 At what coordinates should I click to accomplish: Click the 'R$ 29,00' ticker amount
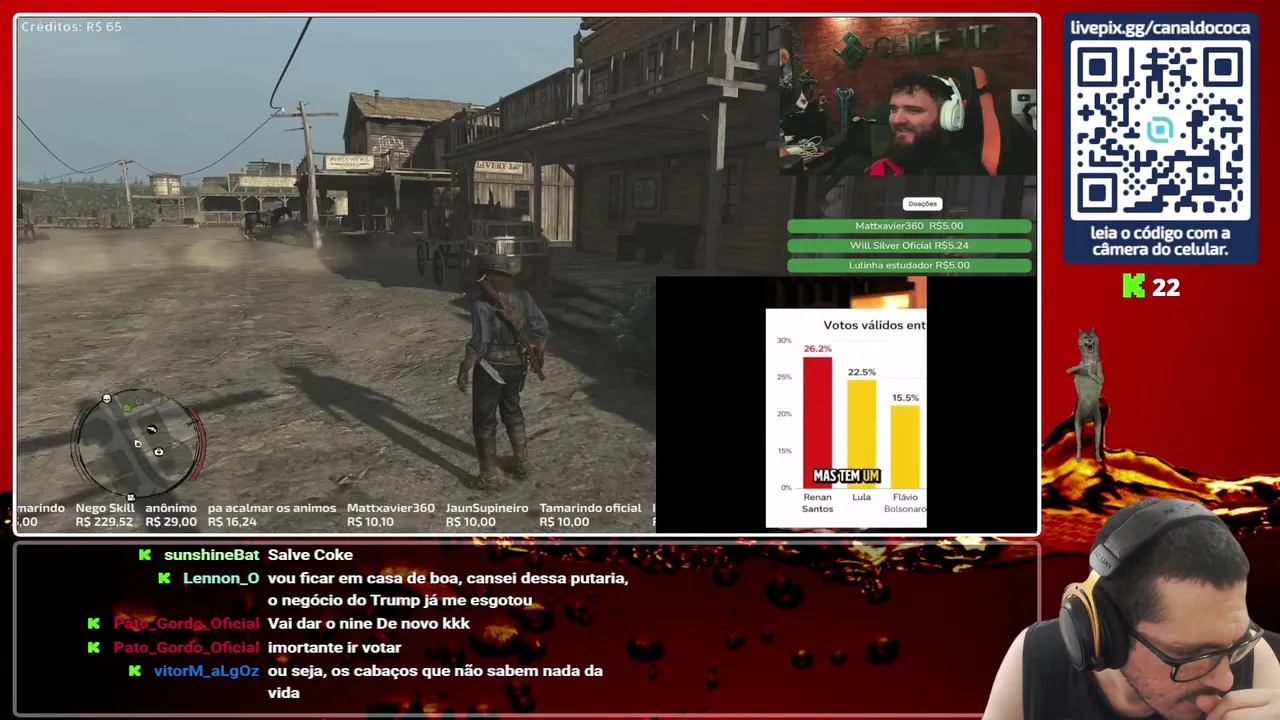tap(171, 522)
